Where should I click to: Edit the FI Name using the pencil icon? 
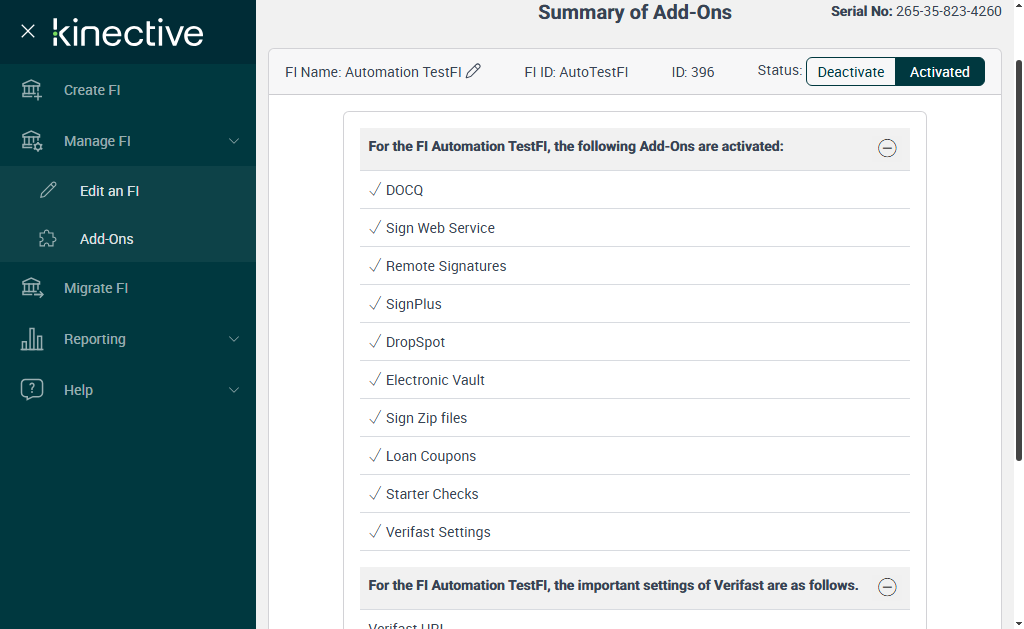[x=474, y=71]
